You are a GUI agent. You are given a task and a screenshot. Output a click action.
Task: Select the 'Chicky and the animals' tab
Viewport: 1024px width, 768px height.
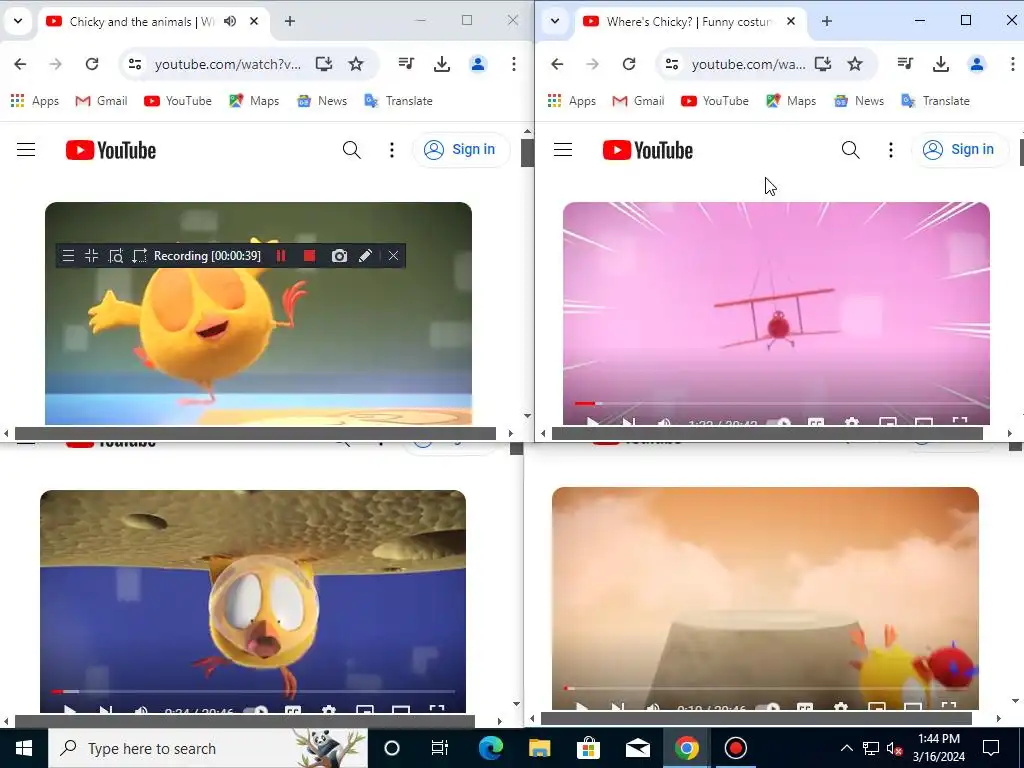click(x=141, y=22)
